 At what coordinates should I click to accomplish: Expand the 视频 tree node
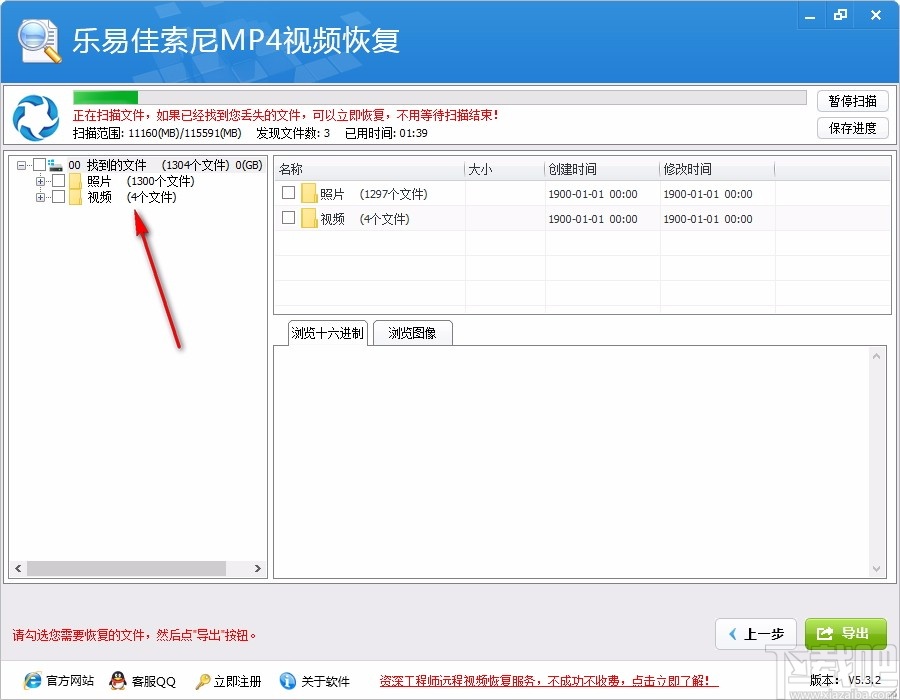(40, 197)
